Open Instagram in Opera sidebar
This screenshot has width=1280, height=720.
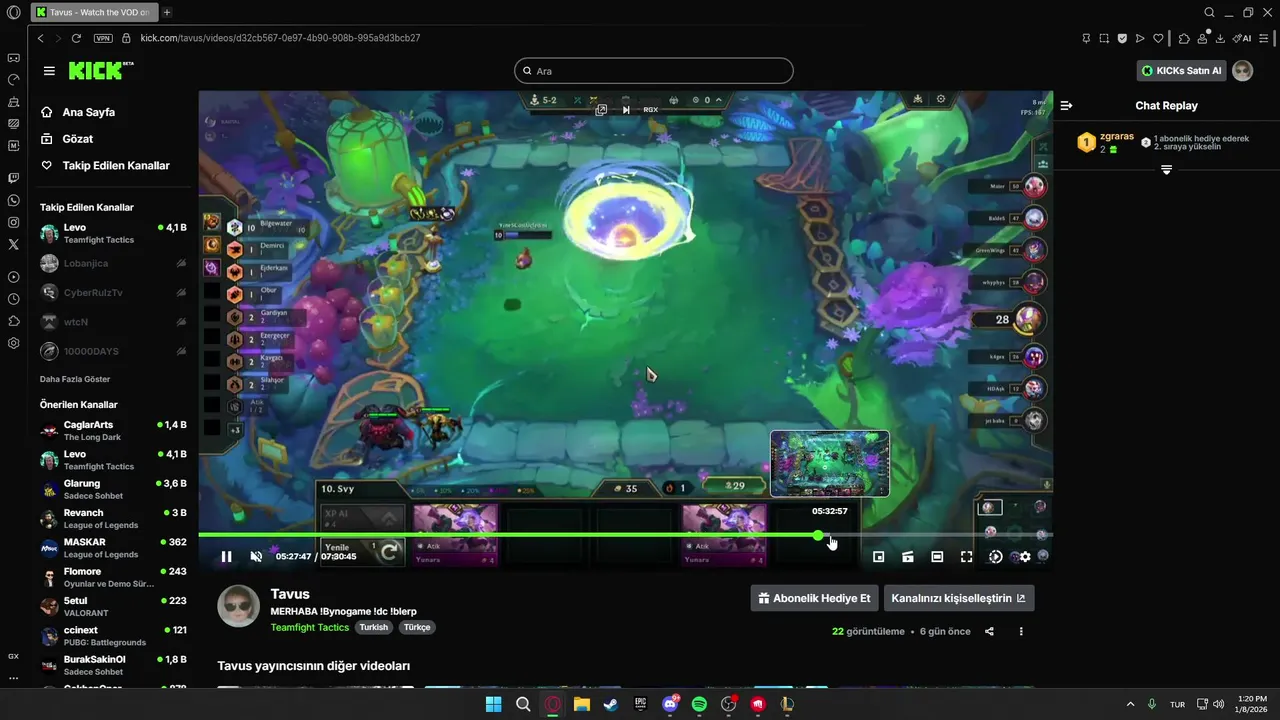13,222
